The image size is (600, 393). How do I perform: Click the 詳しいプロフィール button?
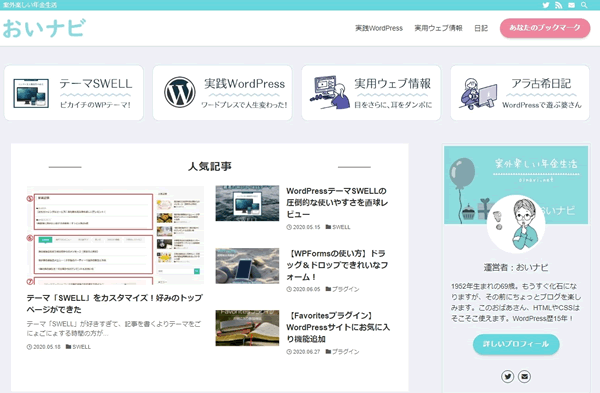516,344
